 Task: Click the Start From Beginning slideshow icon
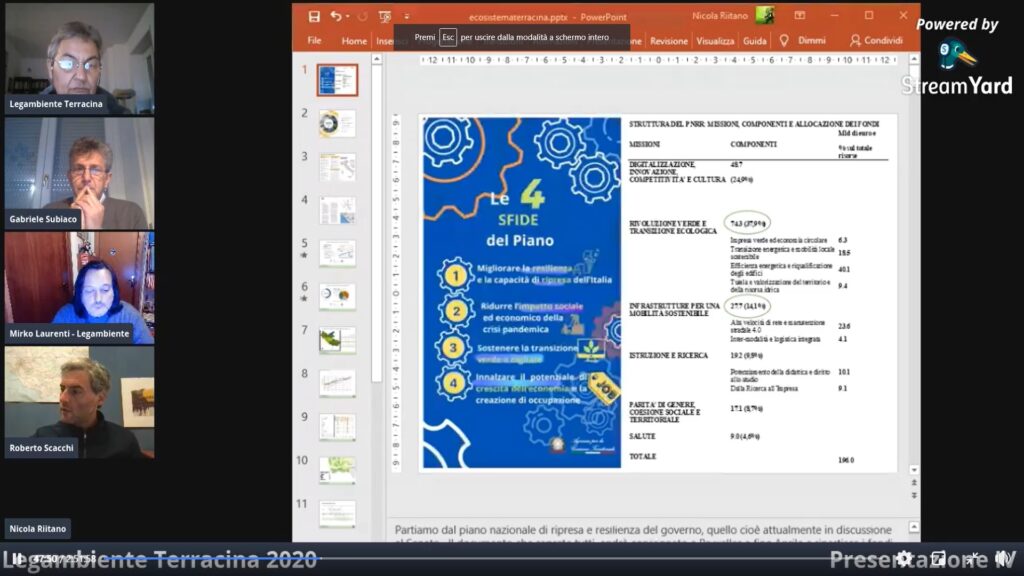pyautogui.click(x=385, y=16)
